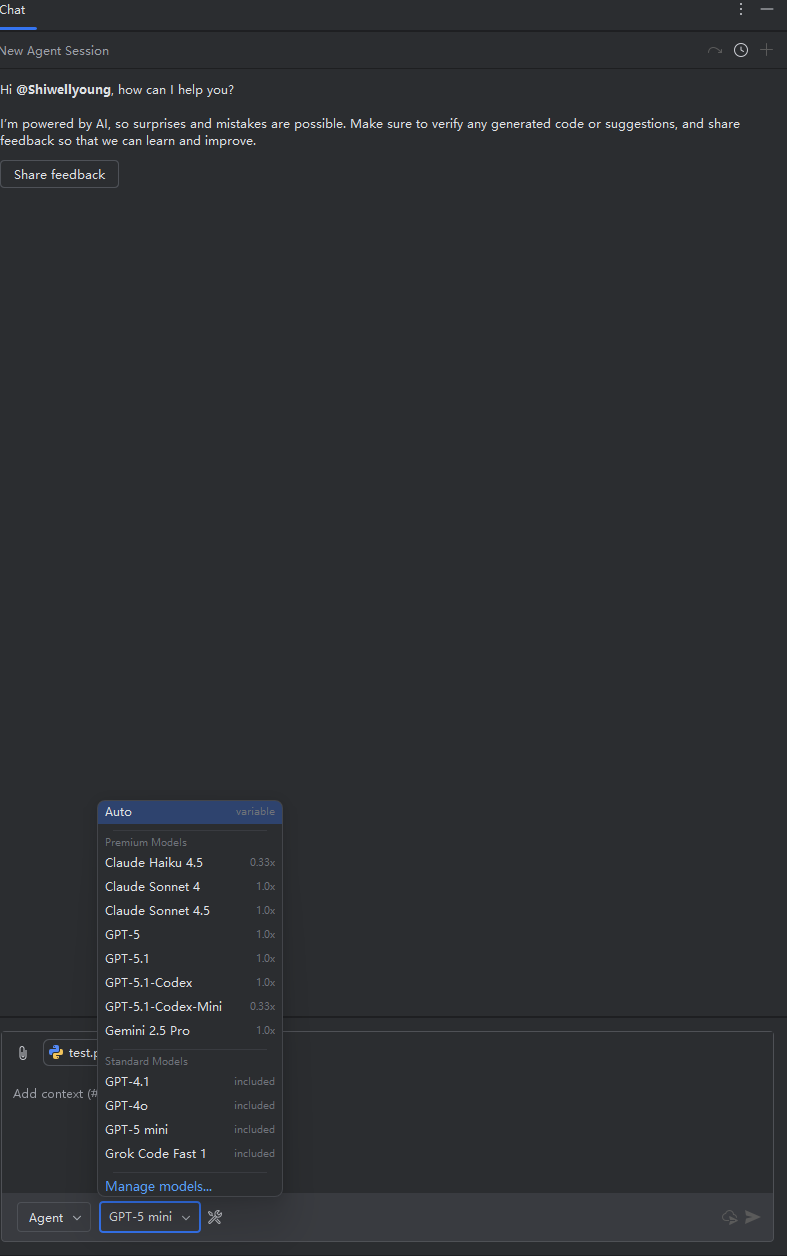Click the Share feedback button

point(59,174)
